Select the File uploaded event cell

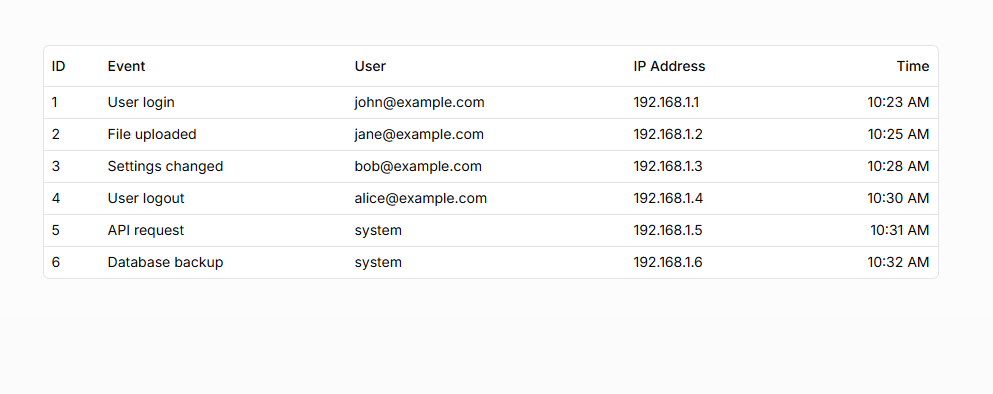(x=152, y=134)
